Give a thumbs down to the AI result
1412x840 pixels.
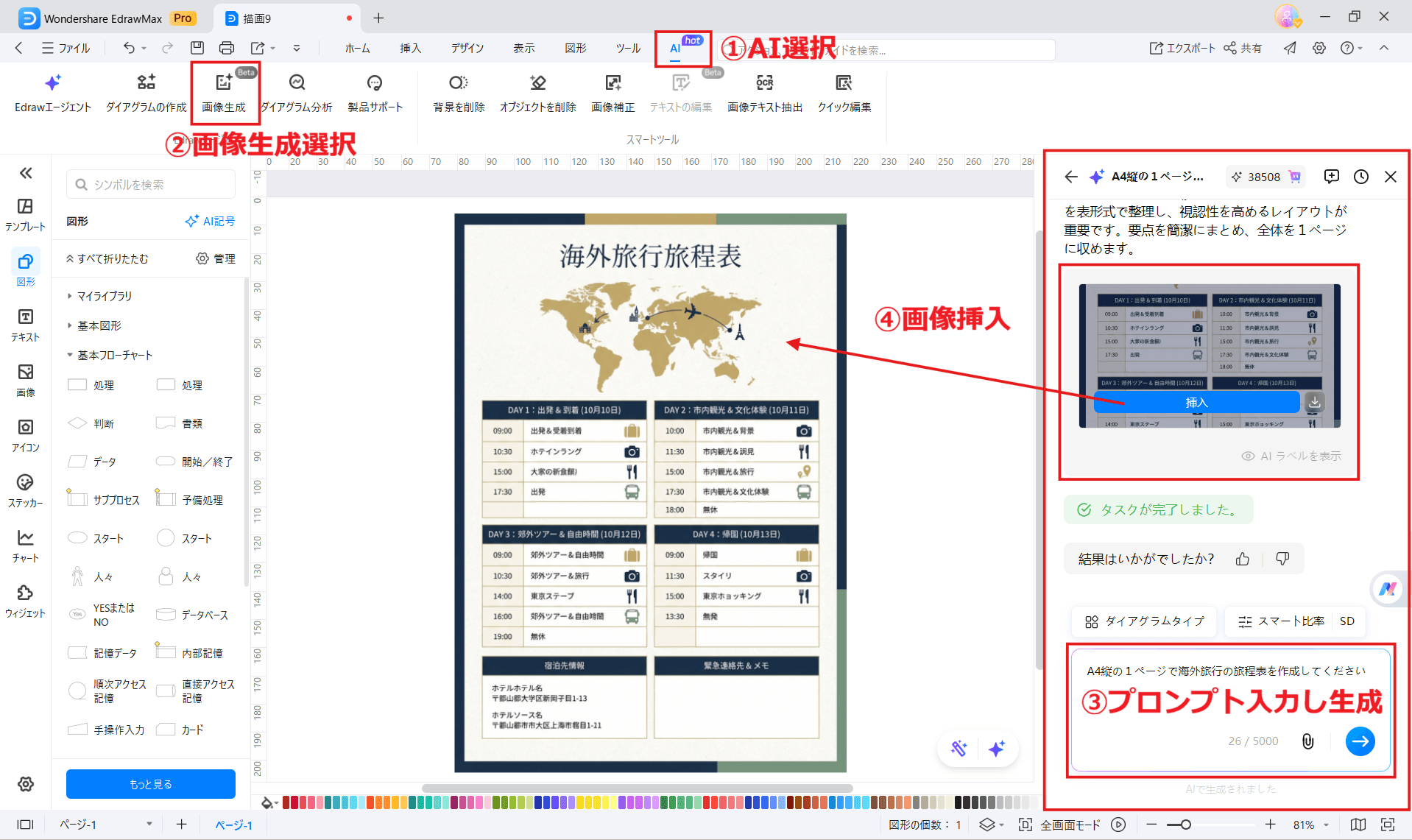[1282, 559]
